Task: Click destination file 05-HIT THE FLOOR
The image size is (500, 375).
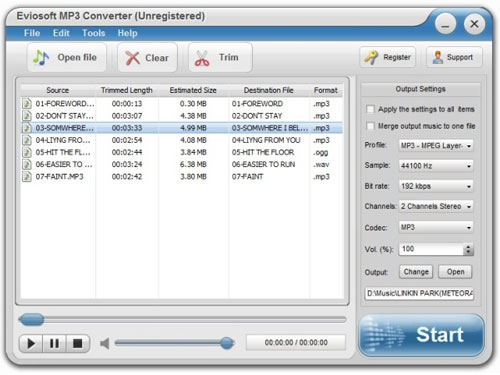Action: [x=263, y=152]
